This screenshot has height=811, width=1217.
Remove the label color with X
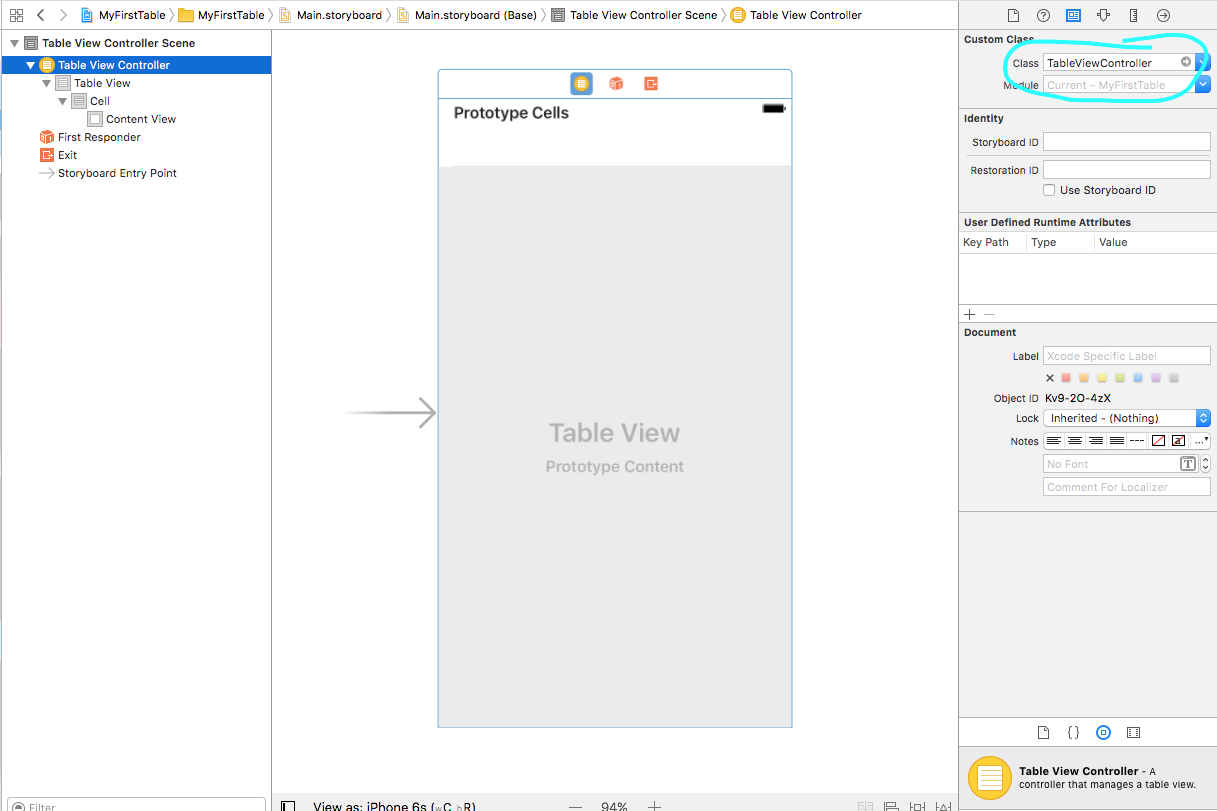coord(1050,378)
